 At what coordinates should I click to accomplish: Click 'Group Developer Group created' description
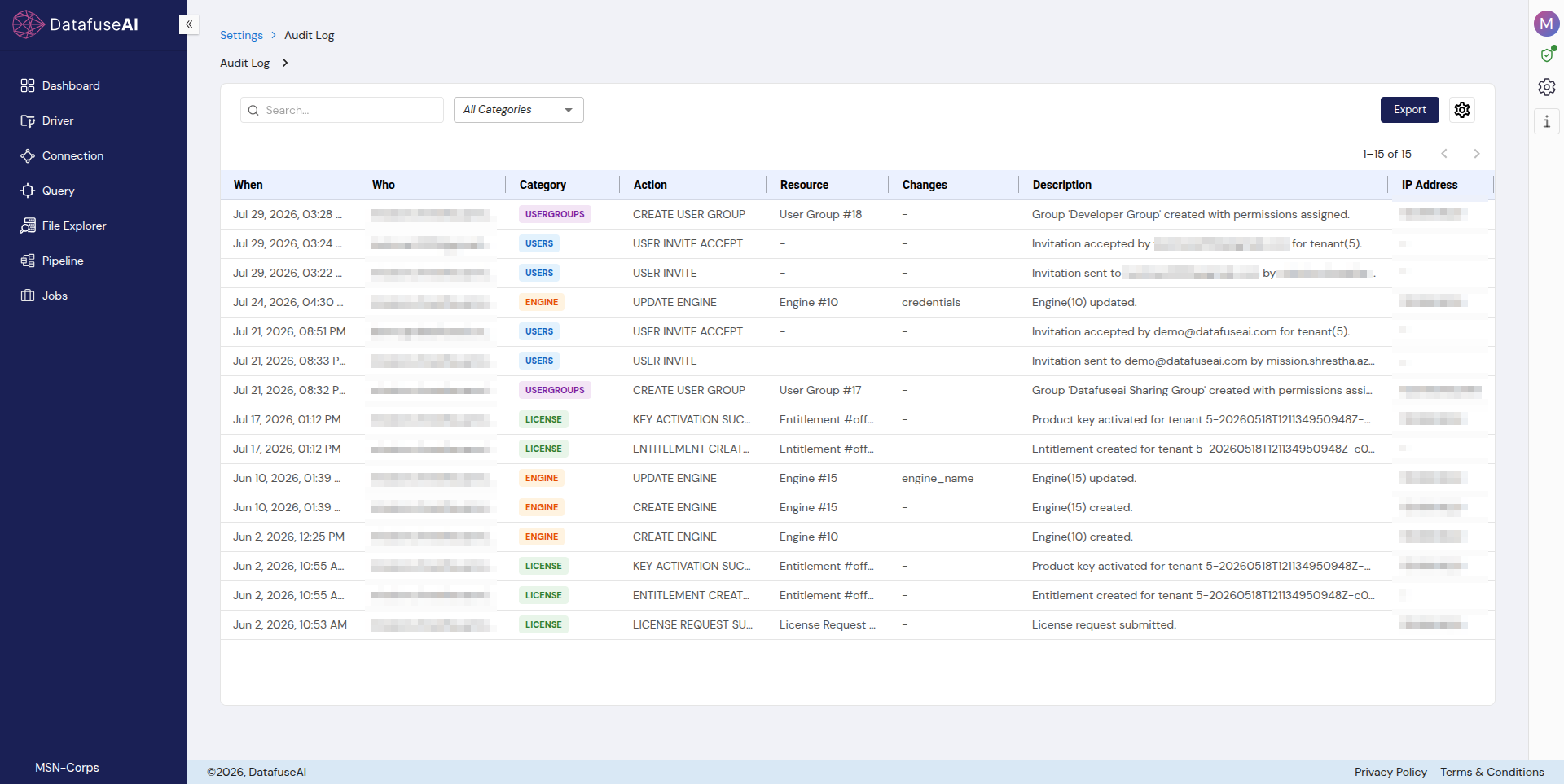(x=1190, y=214)
